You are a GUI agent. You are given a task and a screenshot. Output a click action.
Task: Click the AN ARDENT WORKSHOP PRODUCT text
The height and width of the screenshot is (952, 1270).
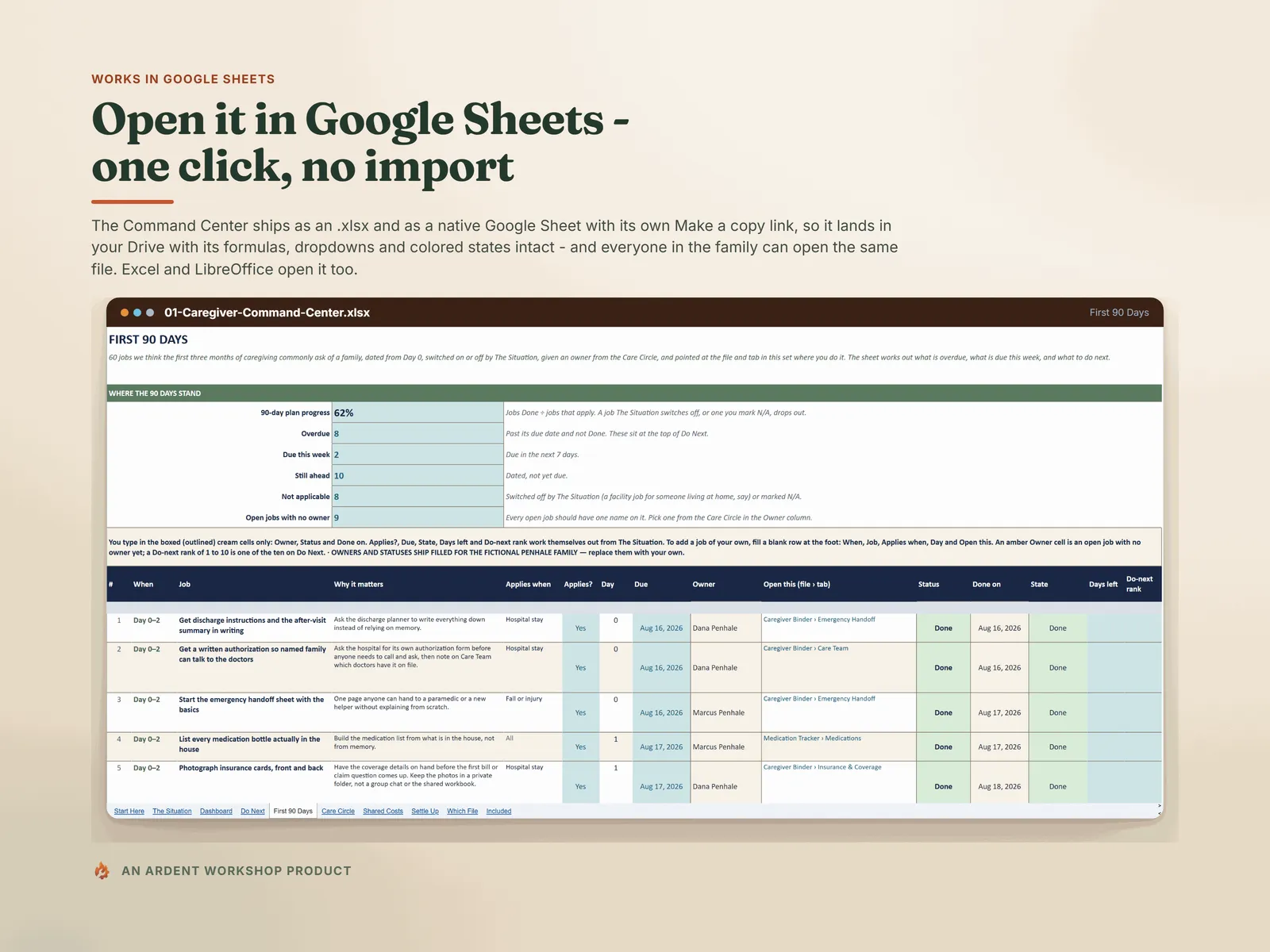pos(237,870)
